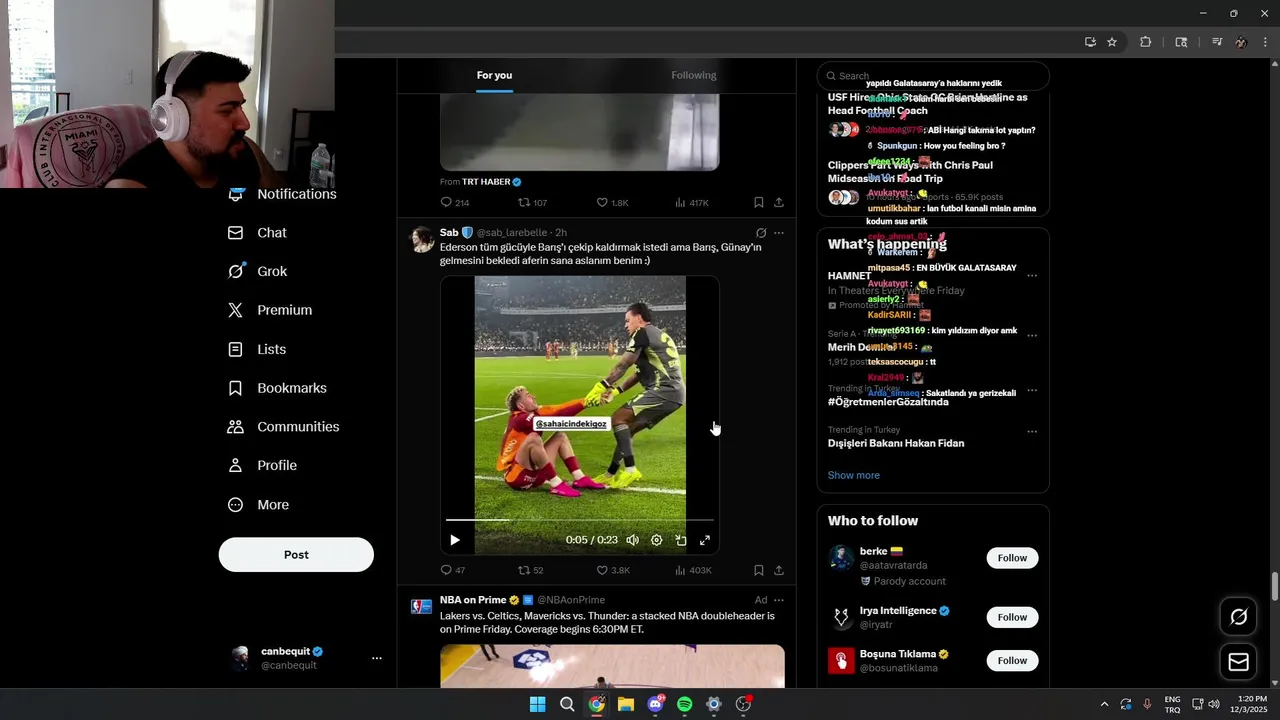Open the more options on Sab's tweet
The width and height of the screenshot is (1280, 720).
[779, 233]
